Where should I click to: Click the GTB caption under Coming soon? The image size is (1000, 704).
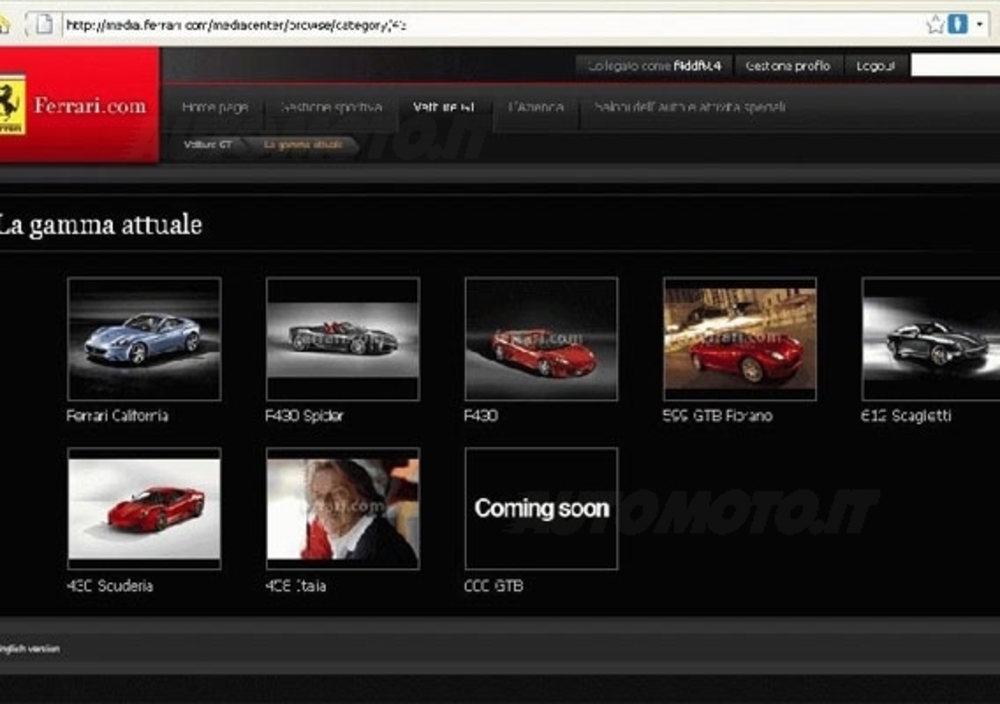(x=494, y=586)
